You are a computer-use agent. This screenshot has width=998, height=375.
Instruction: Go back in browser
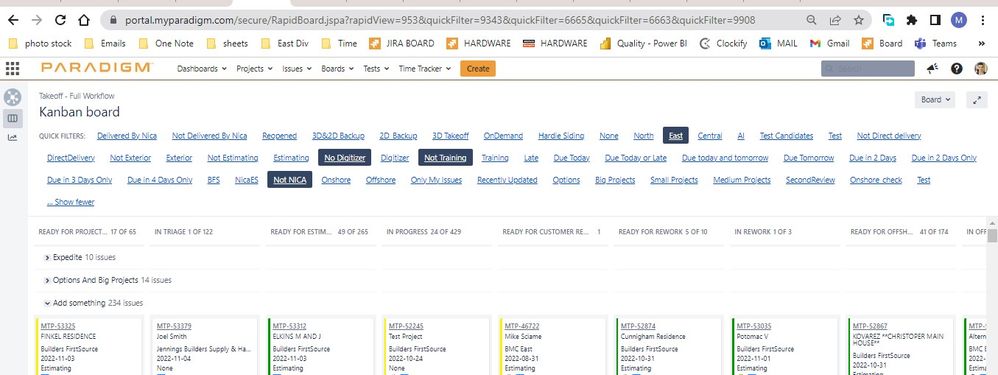(13, 20)
